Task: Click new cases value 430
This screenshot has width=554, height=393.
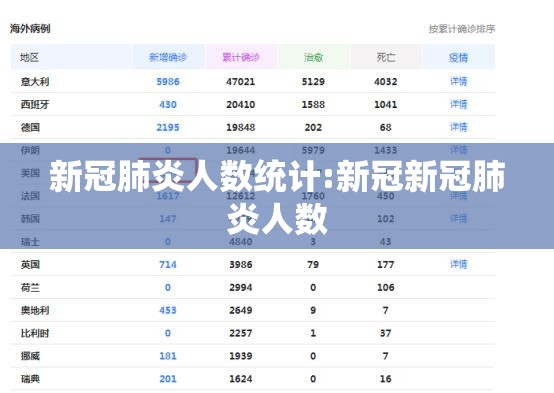Action: point(168,105)
